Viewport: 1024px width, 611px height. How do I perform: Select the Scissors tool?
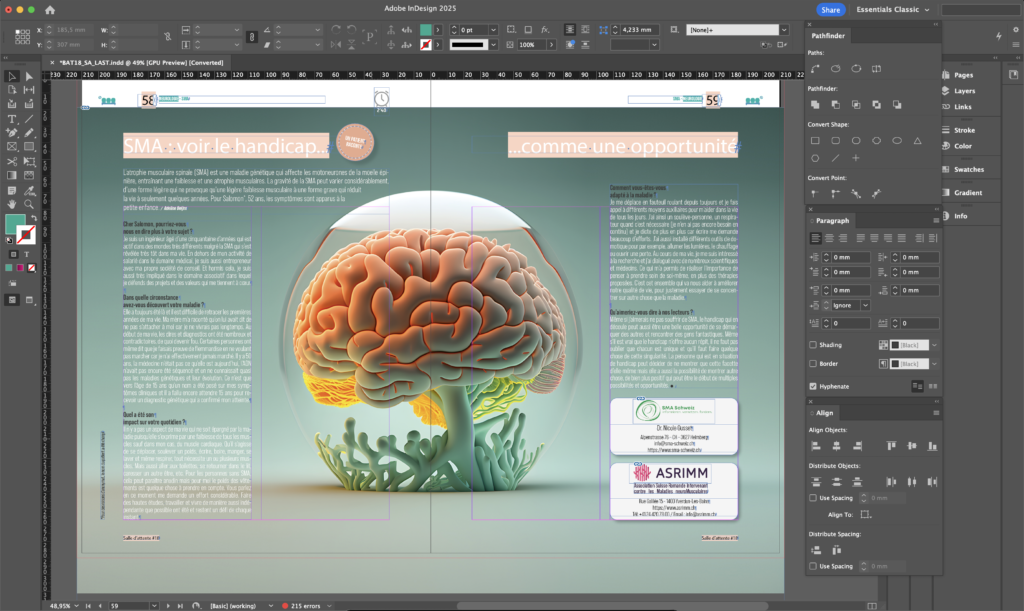click(x=12, y=161)
